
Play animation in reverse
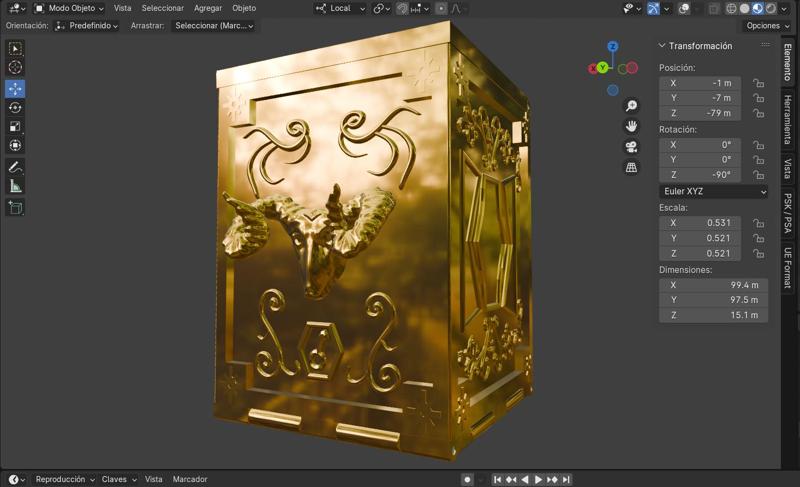coord(525,479)
